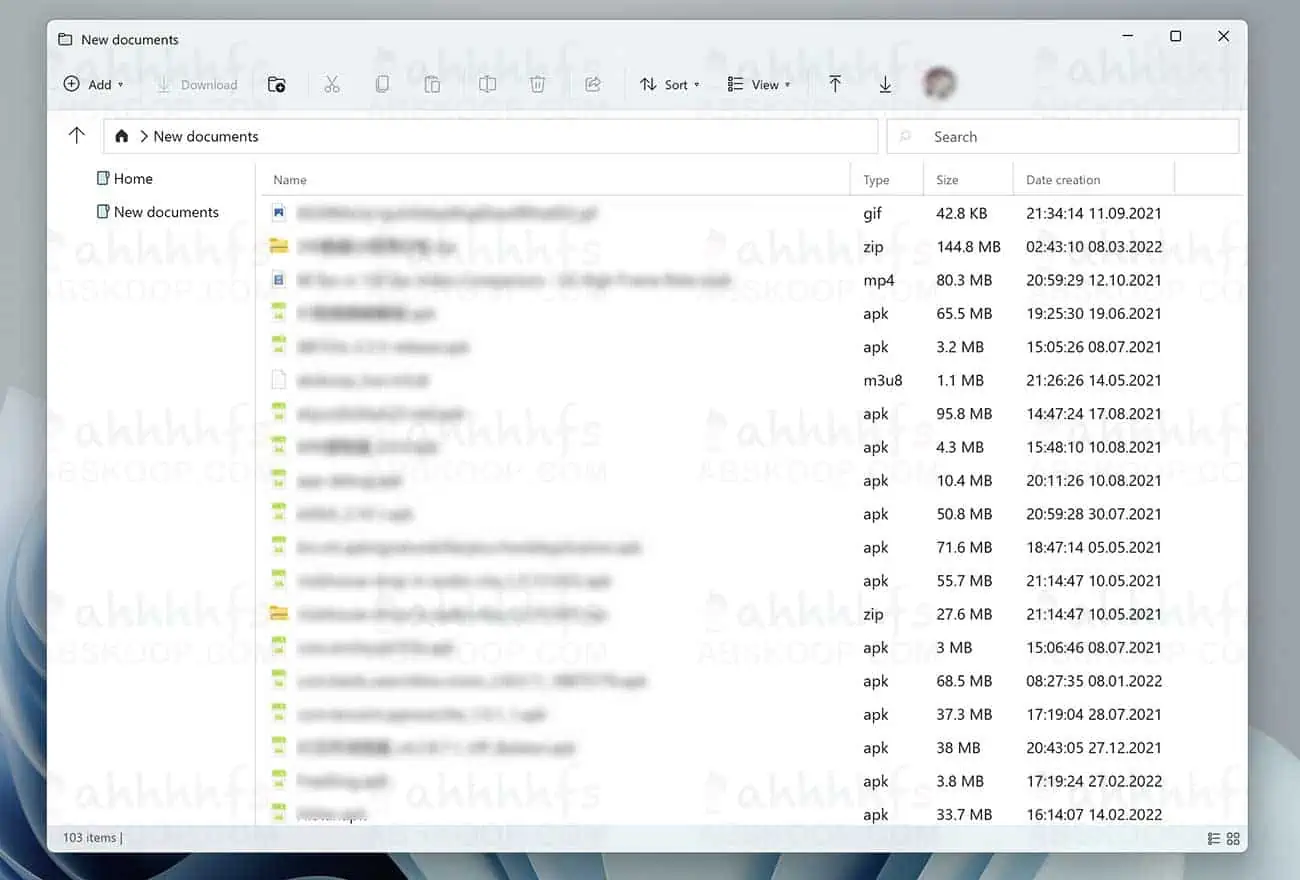
Task: Click the home icon in address bar
Action: click(122, 136)
